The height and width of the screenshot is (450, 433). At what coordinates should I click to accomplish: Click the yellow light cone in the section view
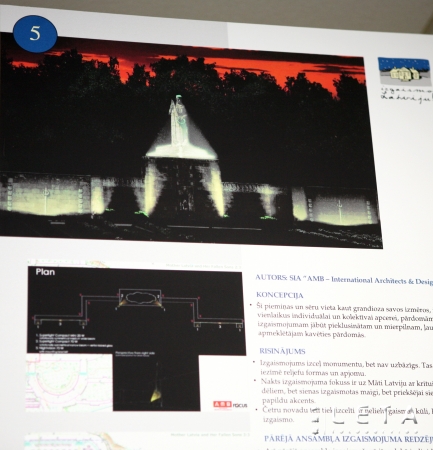(156, 396)
